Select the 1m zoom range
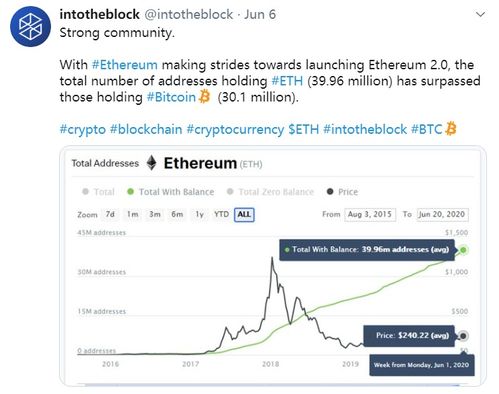The width and height of the screenshot is (499, 394). (x=132, y=214)
